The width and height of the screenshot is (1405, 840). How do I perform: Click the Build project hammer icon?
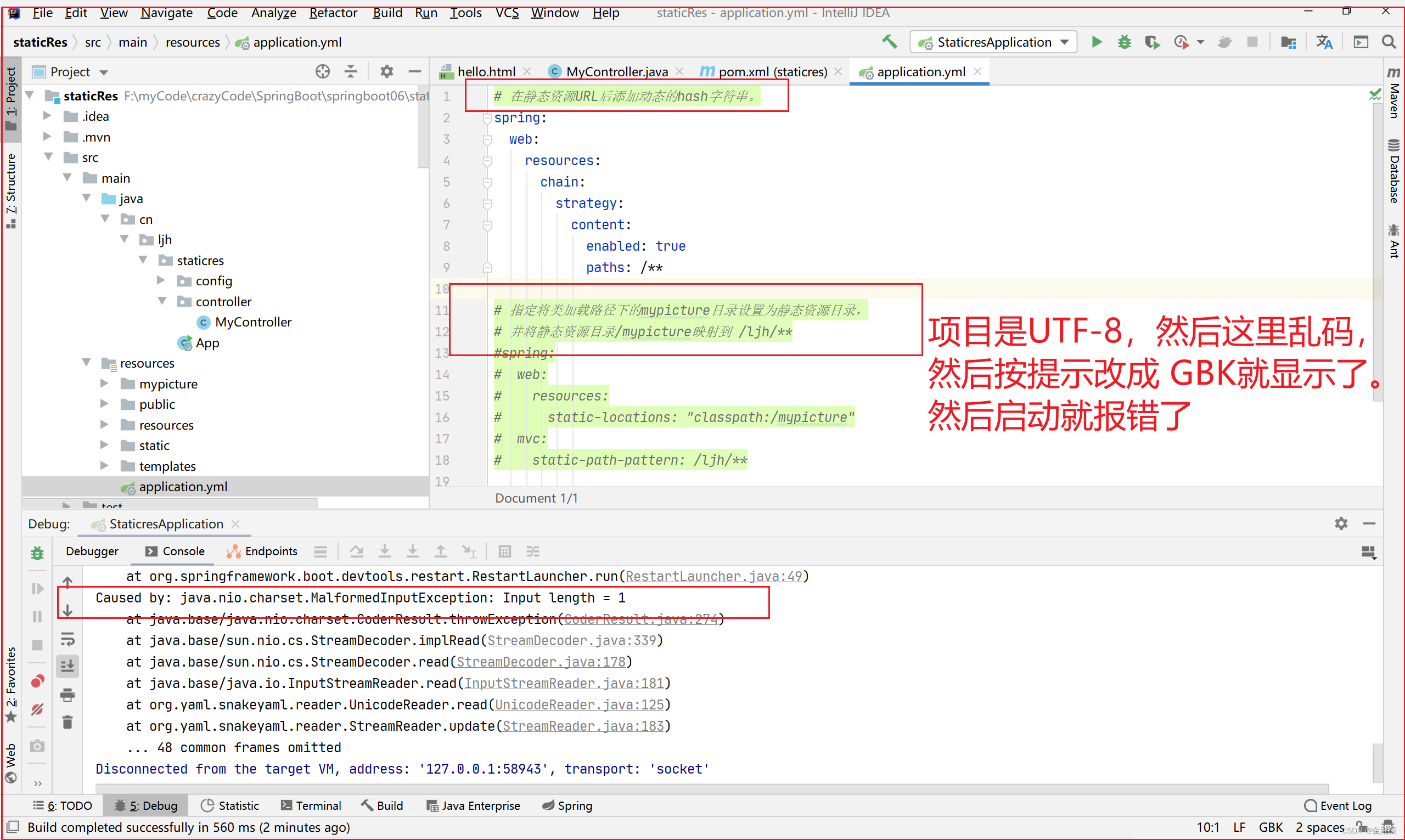tap(889, 42)
